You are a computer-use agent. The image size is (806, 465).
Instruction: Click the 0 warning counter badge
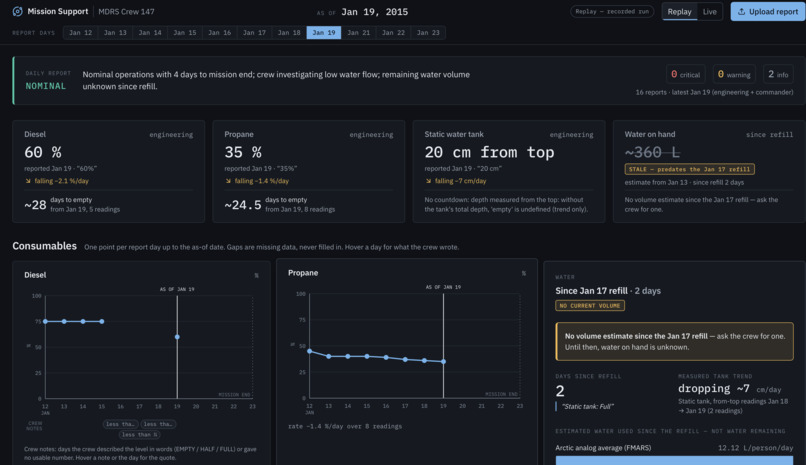[734, 75]
